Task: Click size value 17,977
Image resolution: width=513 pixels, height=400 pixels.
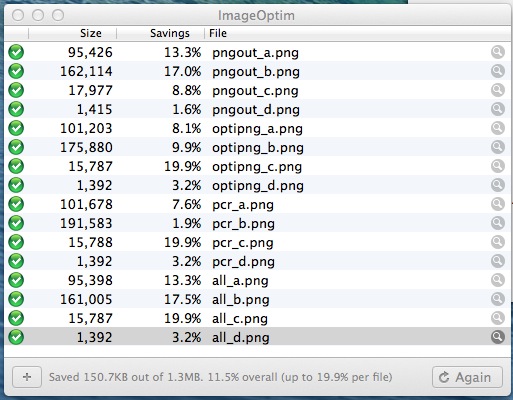Action: [90, 90]
